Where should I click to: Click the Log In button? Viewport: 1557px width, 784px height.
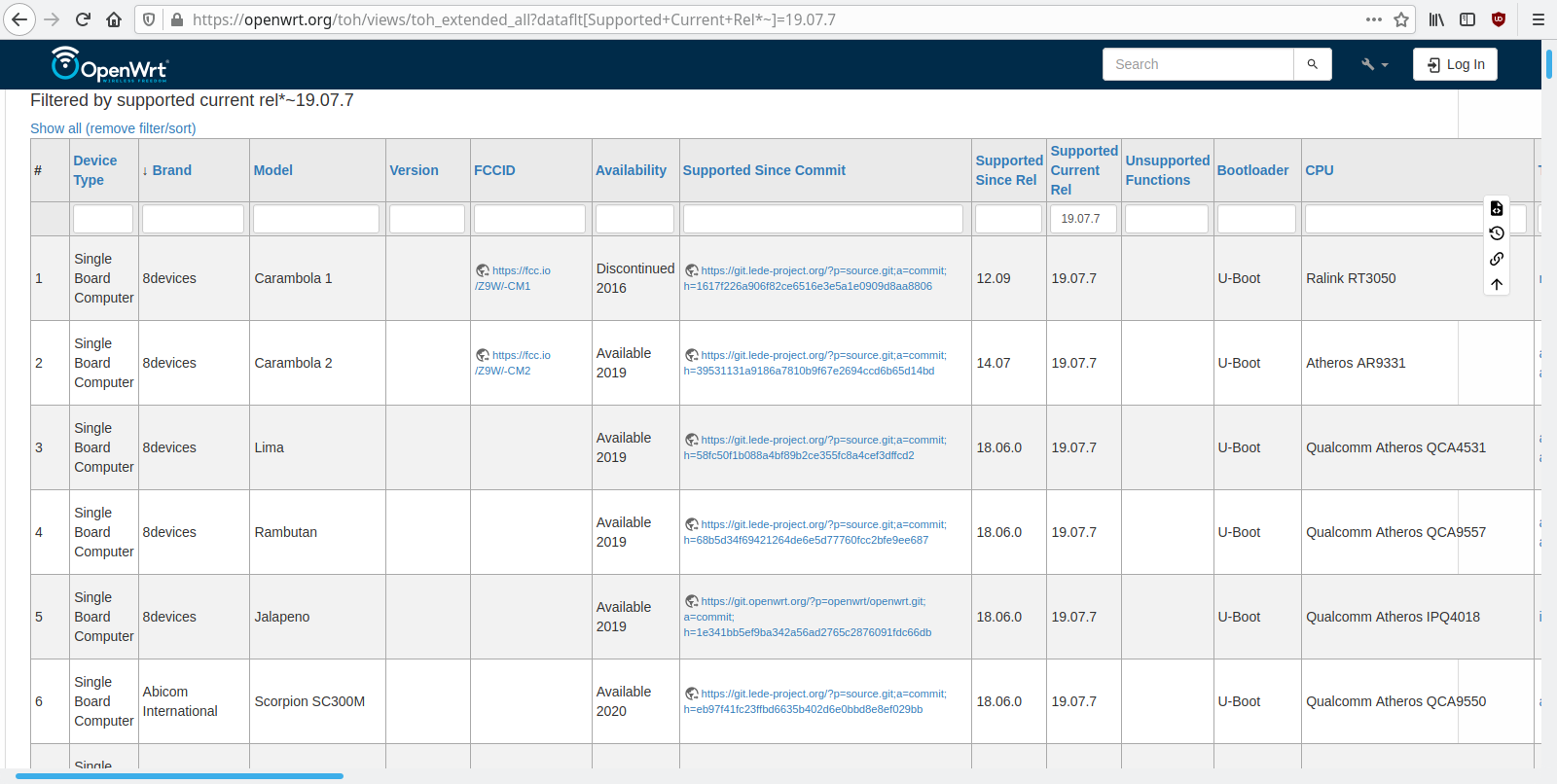tap(1455, 64)
